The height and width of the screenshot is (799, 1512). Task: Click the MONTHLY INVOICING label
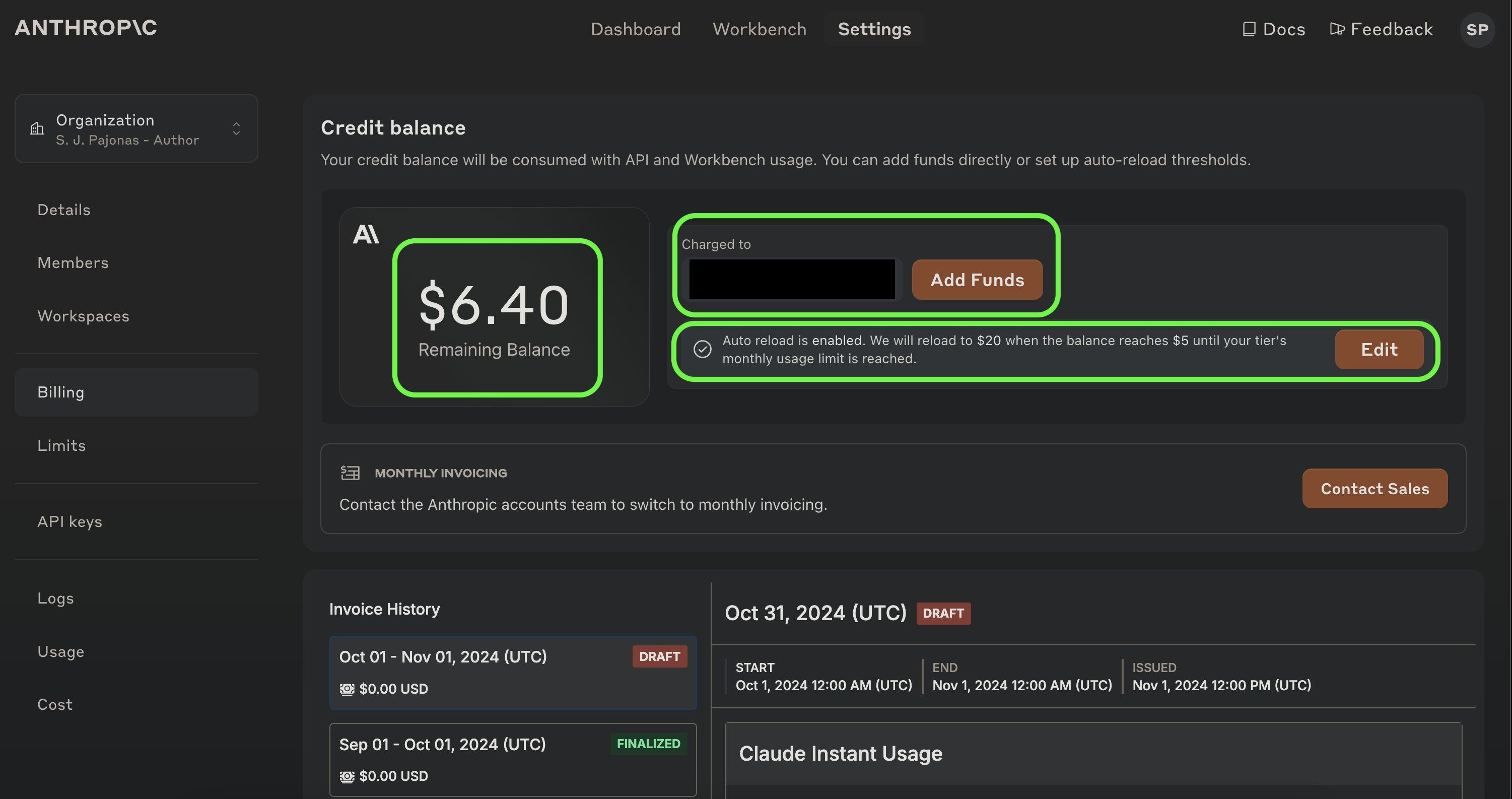click(440, 473)
